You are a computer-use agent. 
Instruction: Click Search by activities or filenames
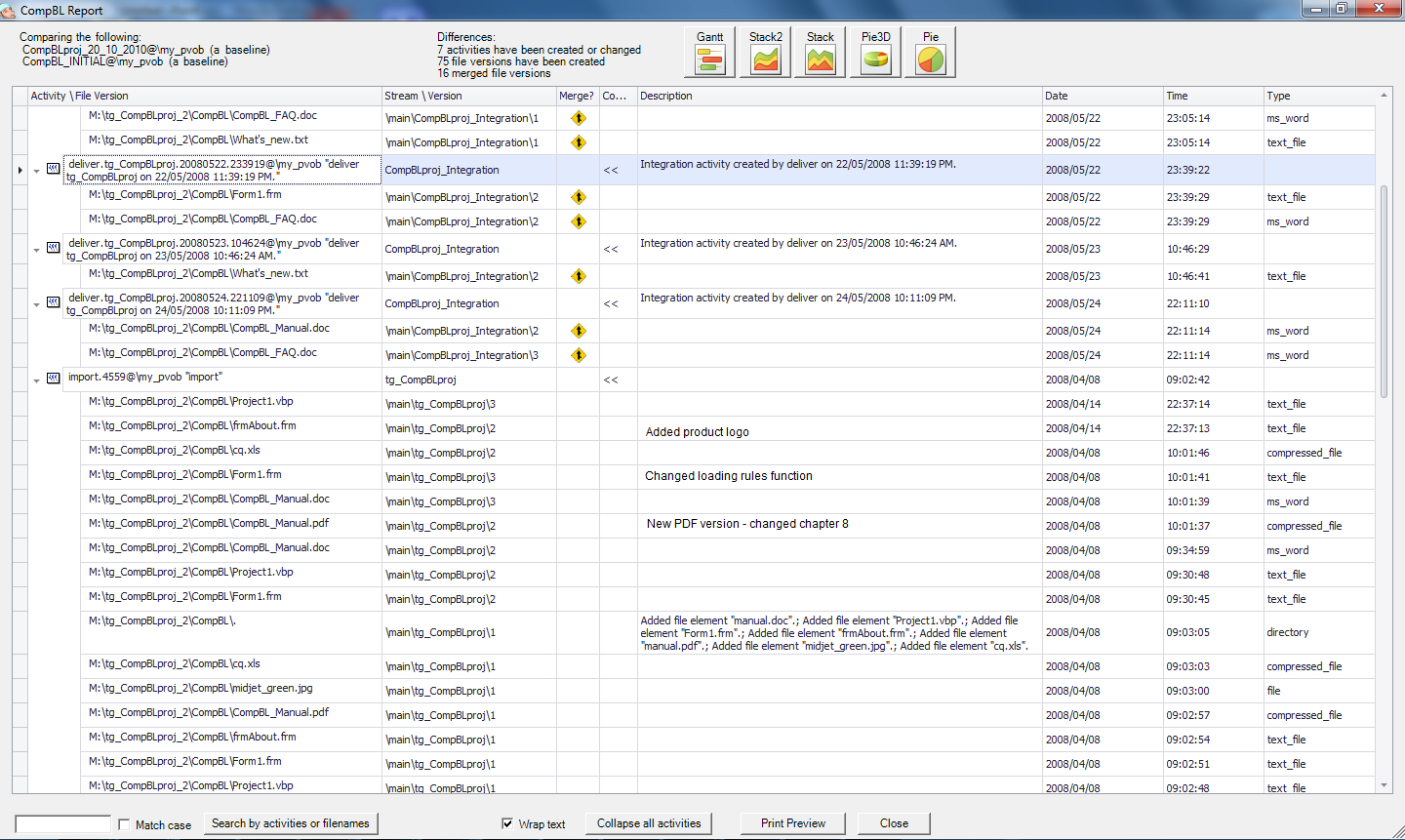[x=290, y=823]
